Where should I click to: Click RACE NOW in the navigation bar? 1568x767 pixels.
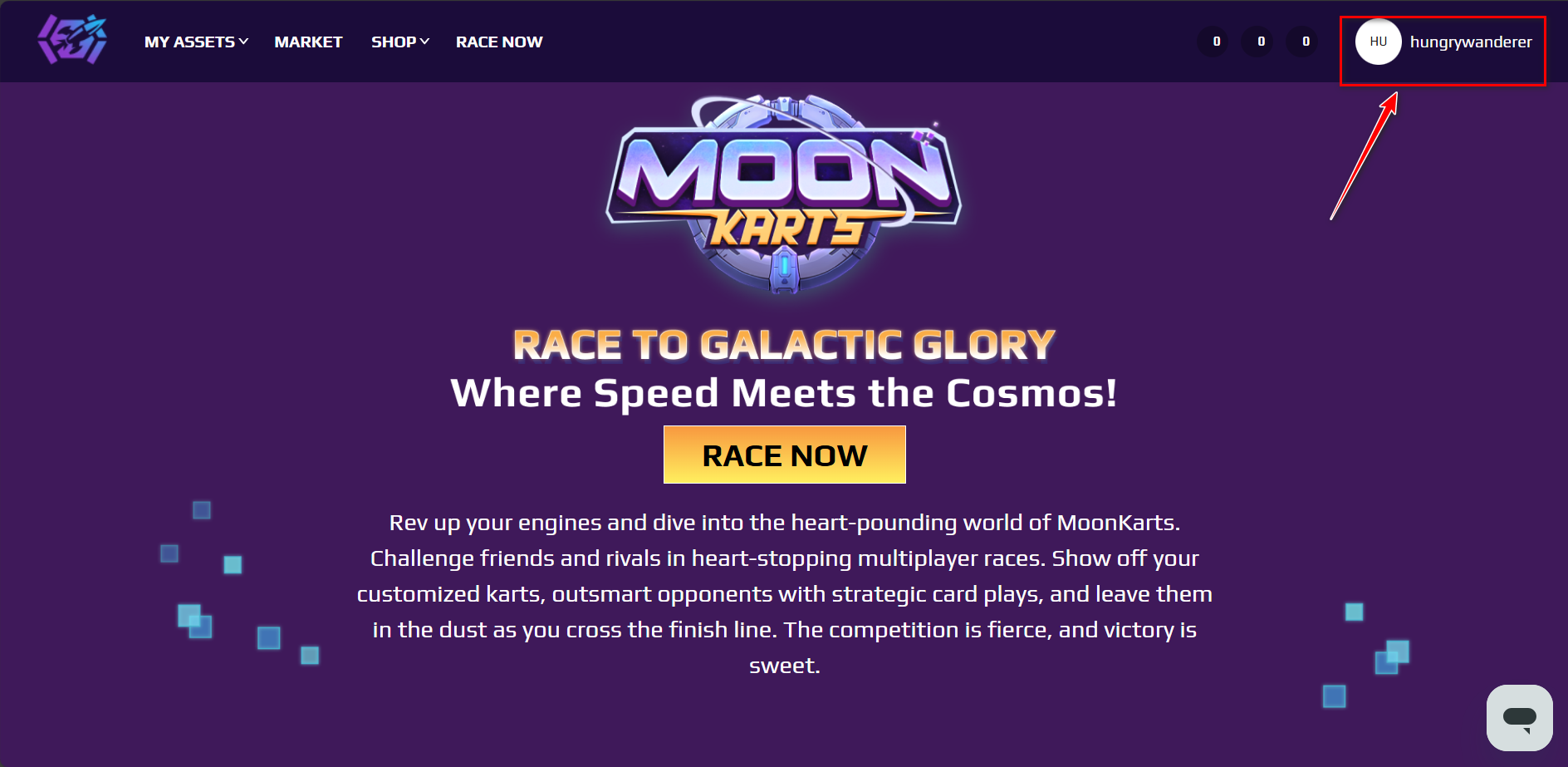tap(499, 42)
